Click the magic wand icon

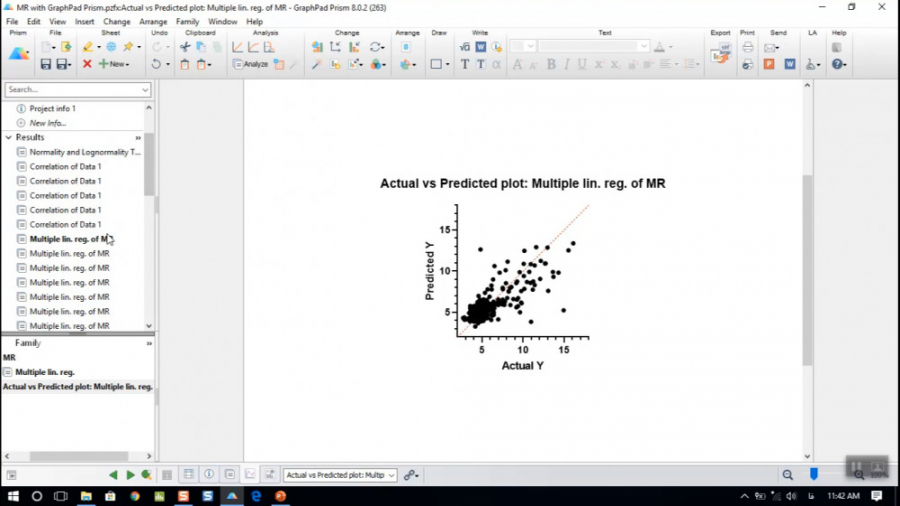coord(316,64)
